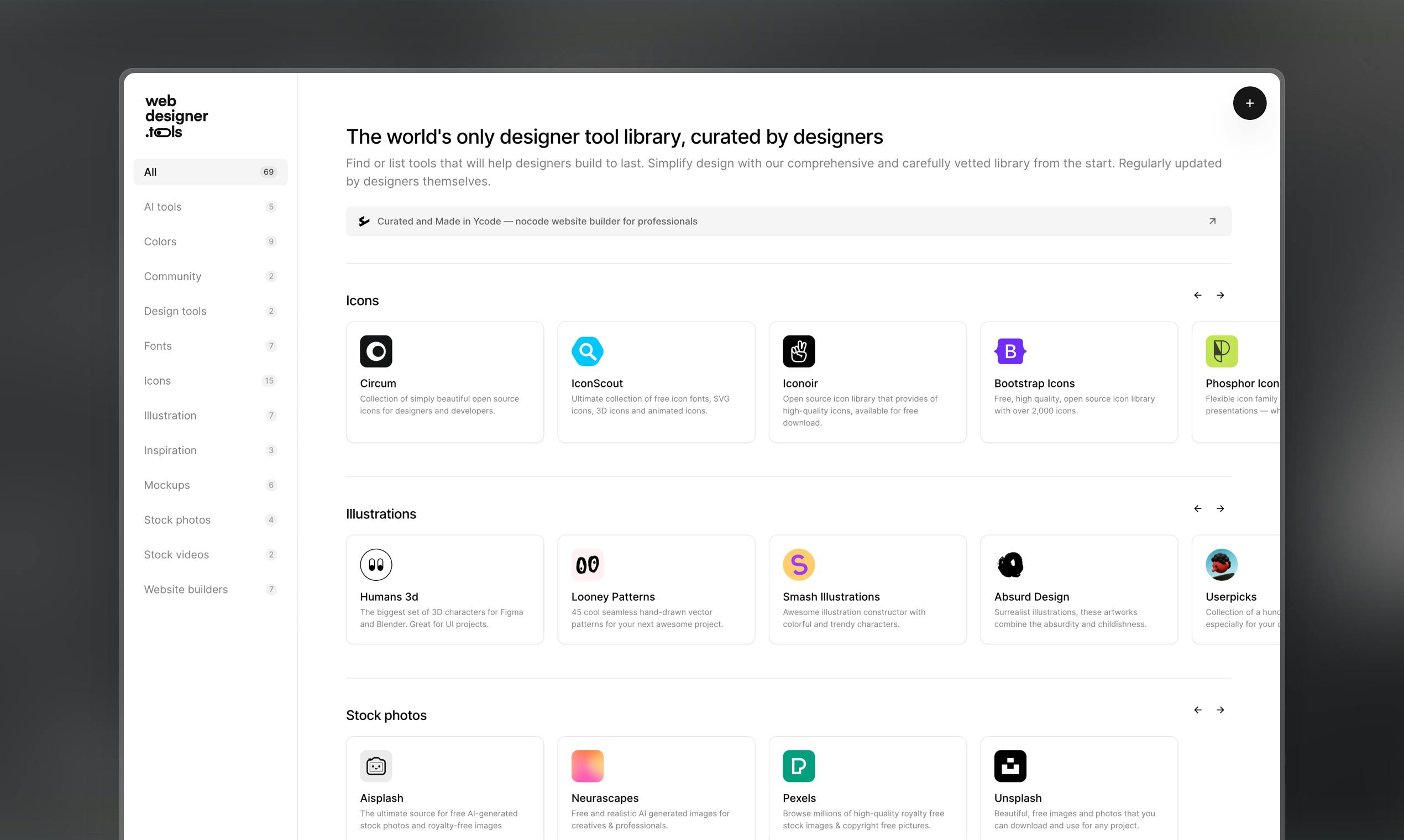1404x840 pixels.
Task: Click the Humans 3d eyes icon
Action: click(376, 564)
